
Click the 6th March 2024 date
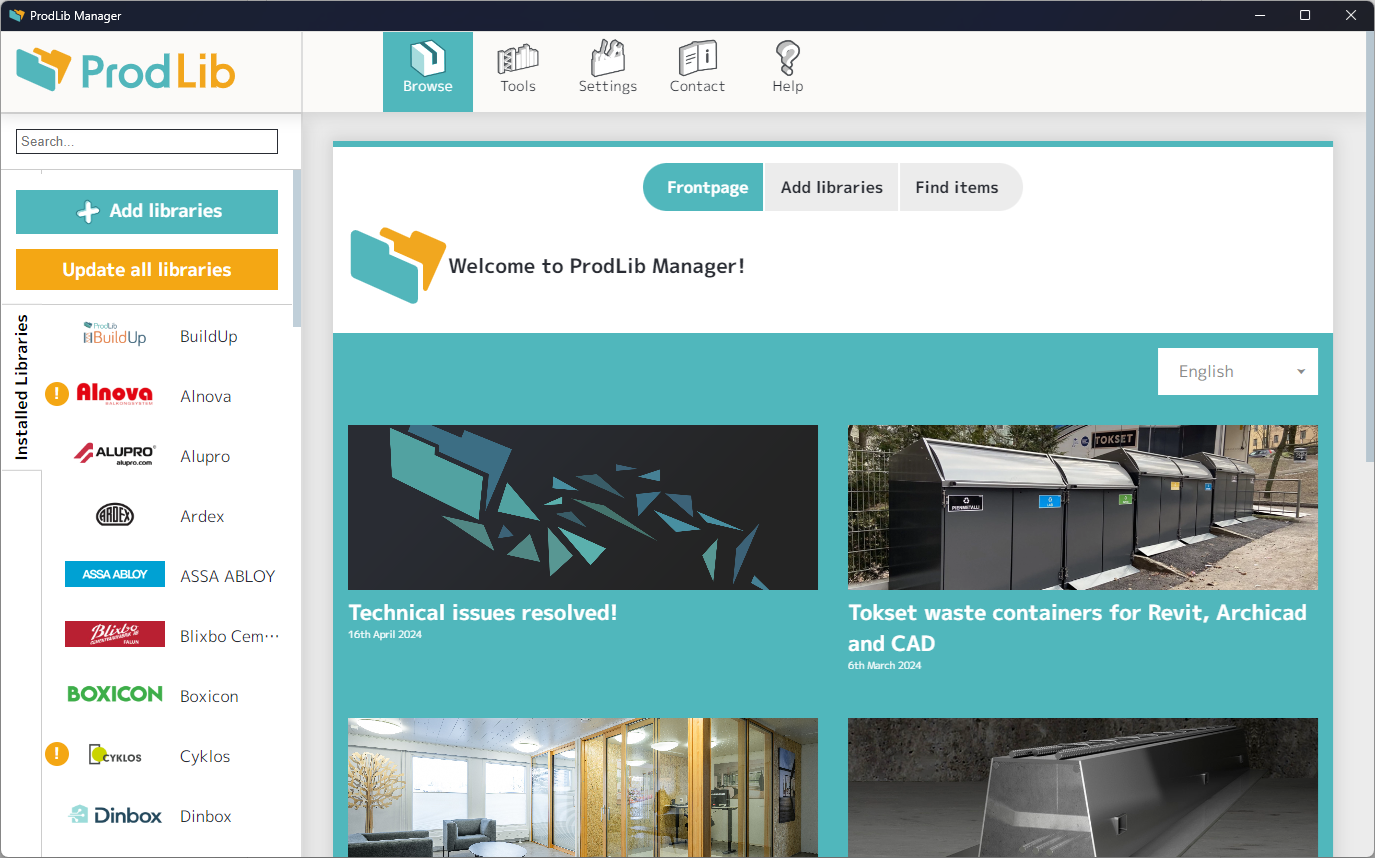885,666
